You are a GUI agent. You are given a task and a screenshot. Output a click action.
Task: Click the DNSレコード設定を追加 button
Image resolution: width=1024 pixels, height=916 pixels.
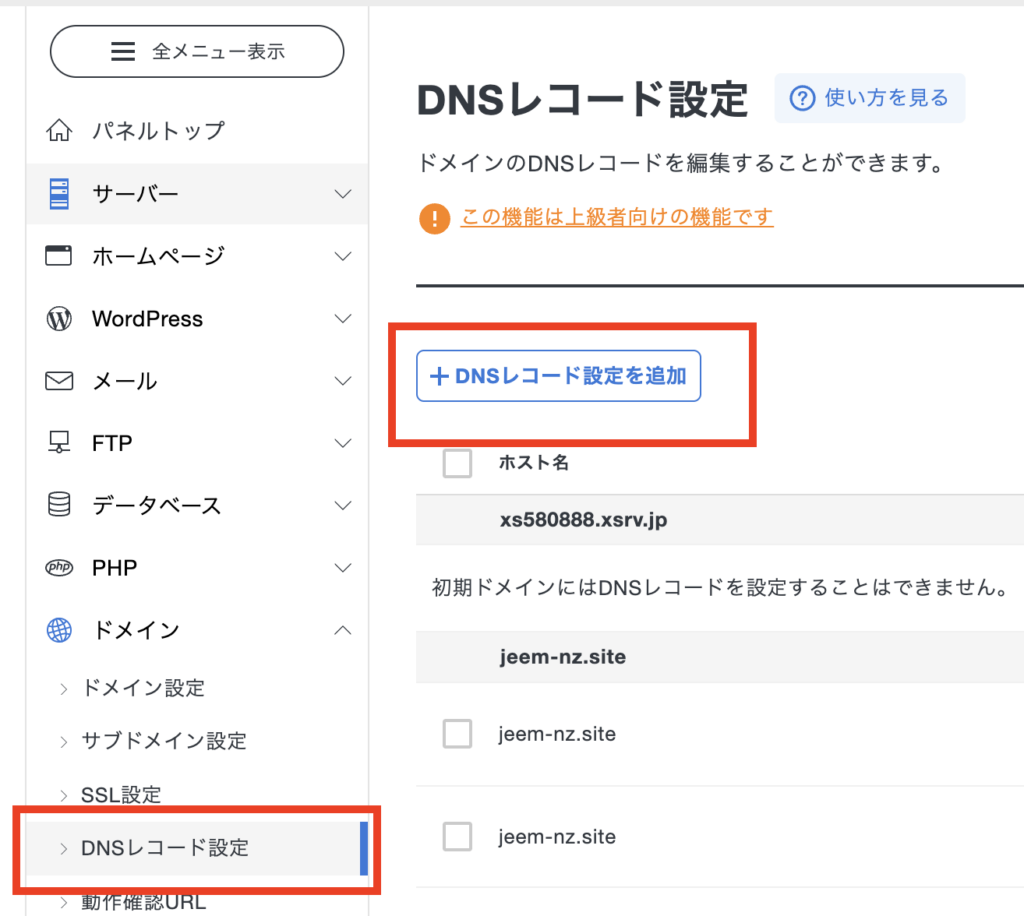point(558,376)
